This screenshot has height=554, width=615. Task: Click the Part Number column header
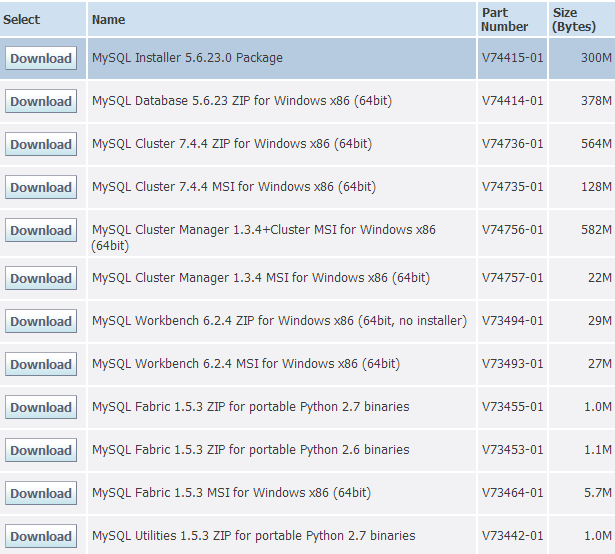point(504,20)
